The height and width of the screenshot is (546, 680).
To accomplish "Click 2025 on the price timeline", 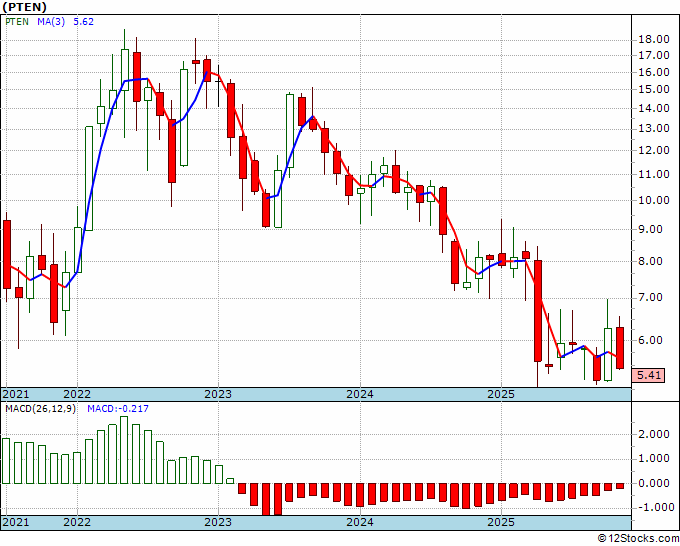I will click(x=501, y=394).
